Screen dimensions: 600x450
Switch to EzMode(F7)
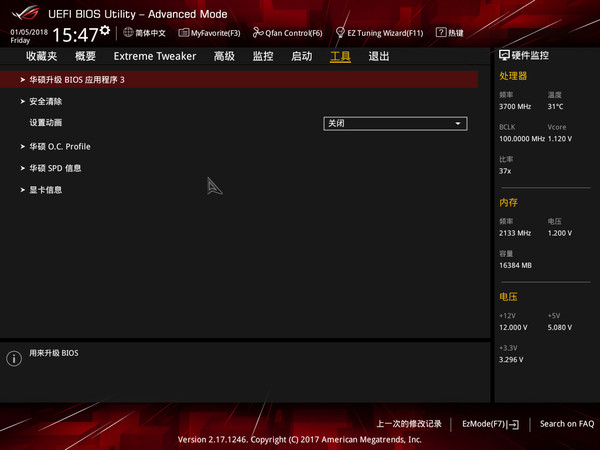pos(484,424)
